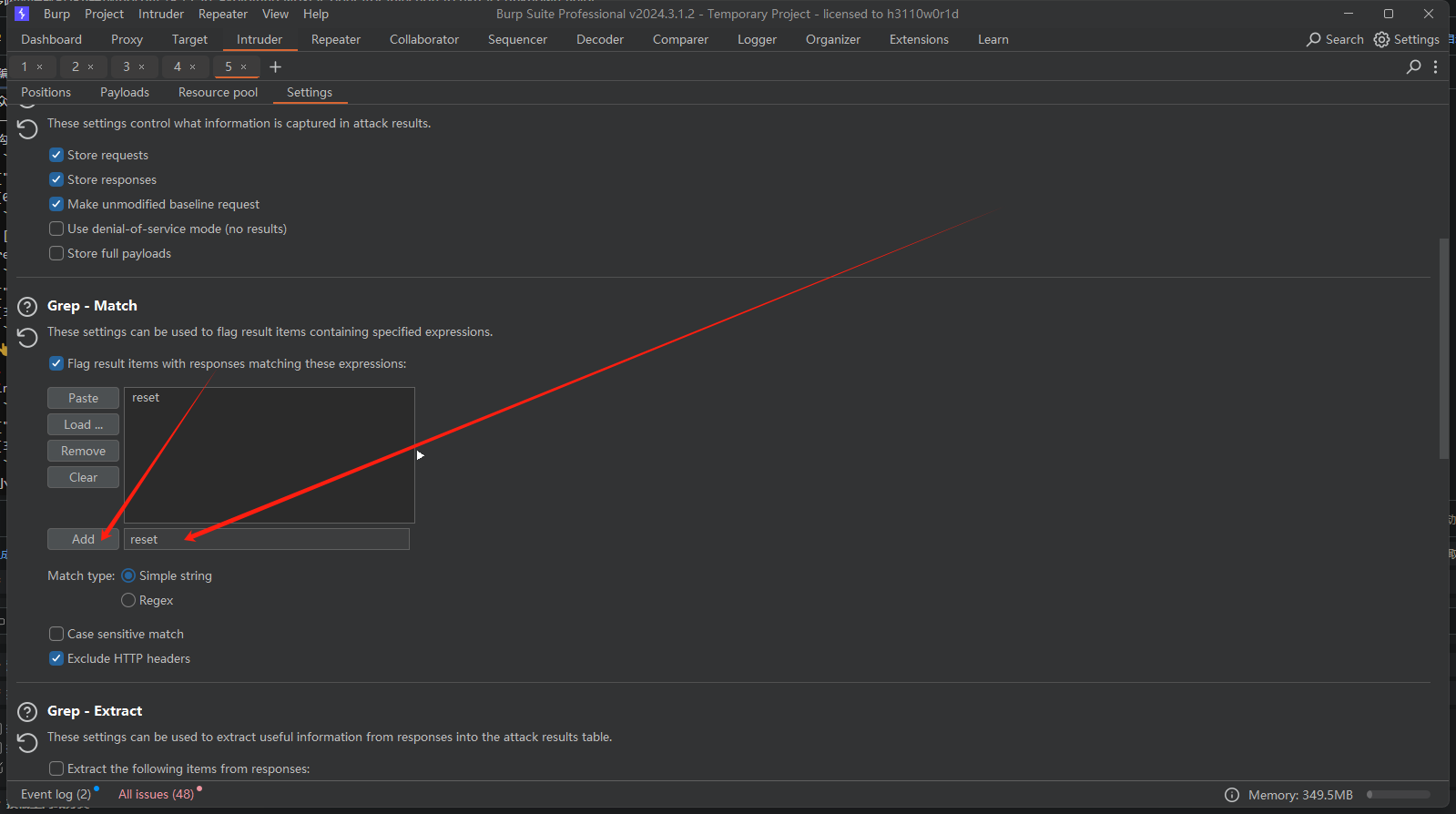1456x814 pixels.
Task: Click the Remove button
Action: coord(83,451)
